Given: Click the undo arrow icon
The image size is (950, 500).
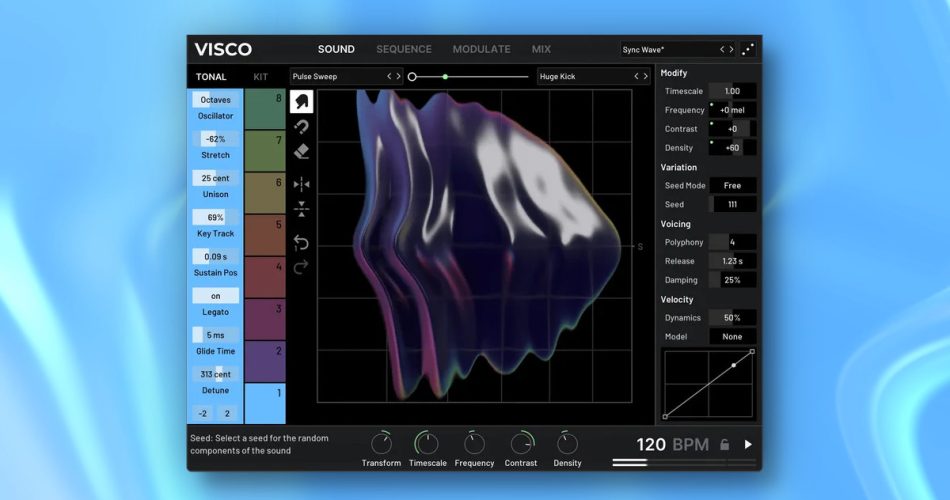Looking at the screenshot, I should pos(302,242).
